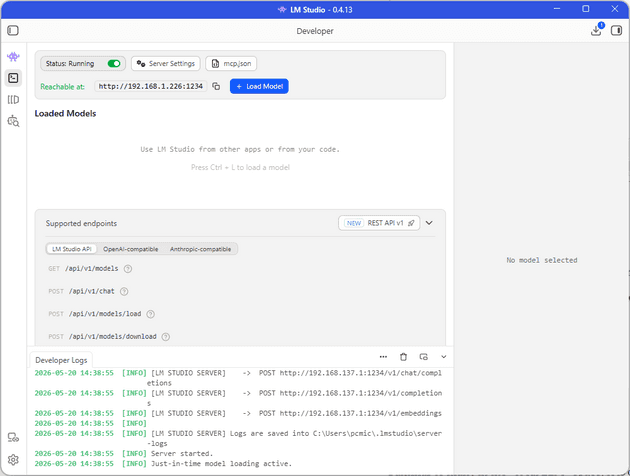Select the LM Studio API tab

pos(72,249)
